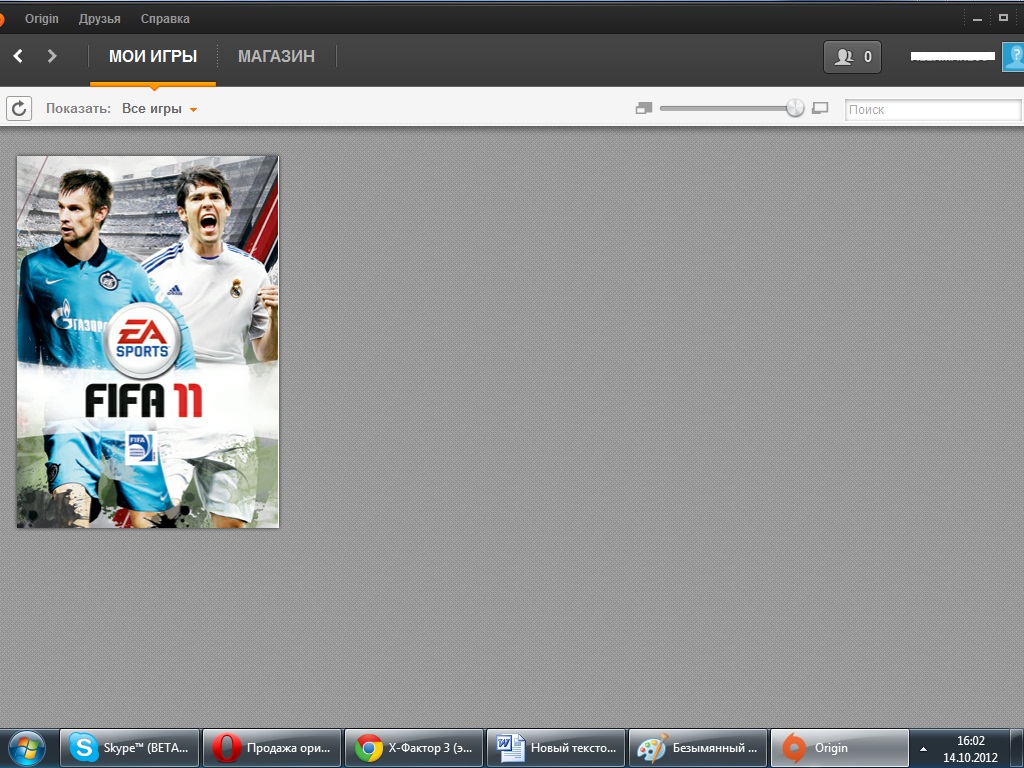Switch to the Chrome Х-Фактор 3 window
The width and height of the screenshot is (1024, 768).
point(413,748)
